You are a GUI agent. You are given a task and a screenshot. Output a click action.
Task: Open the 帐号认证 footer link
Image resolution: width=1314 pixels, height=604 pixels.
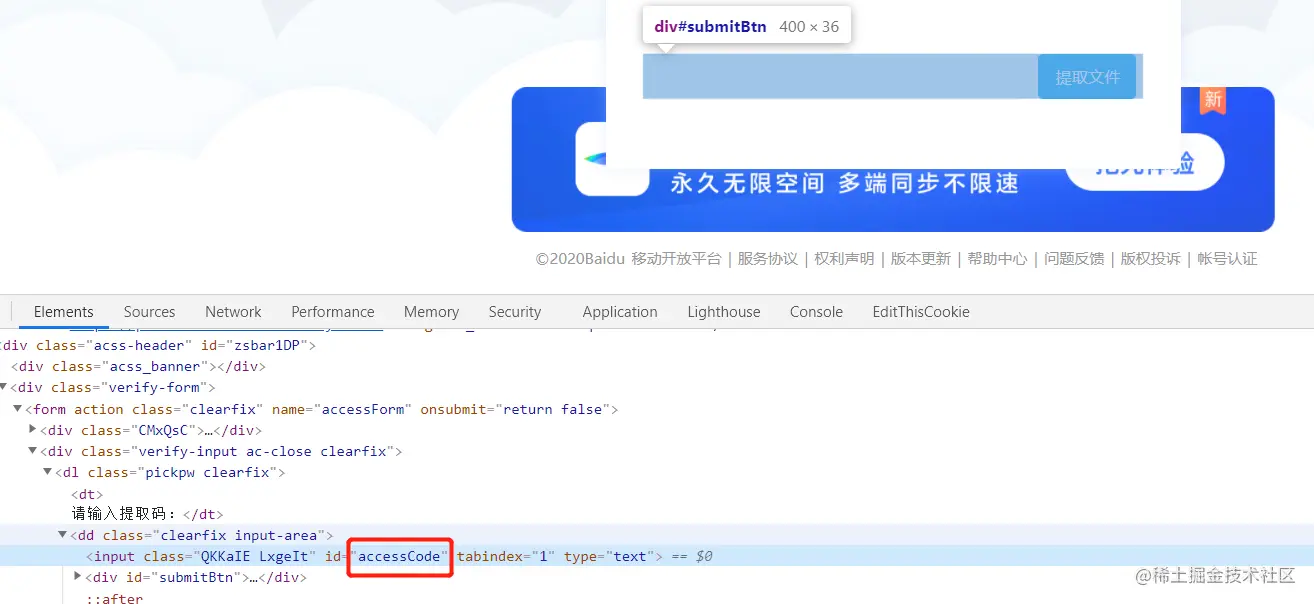(1227, 259)
